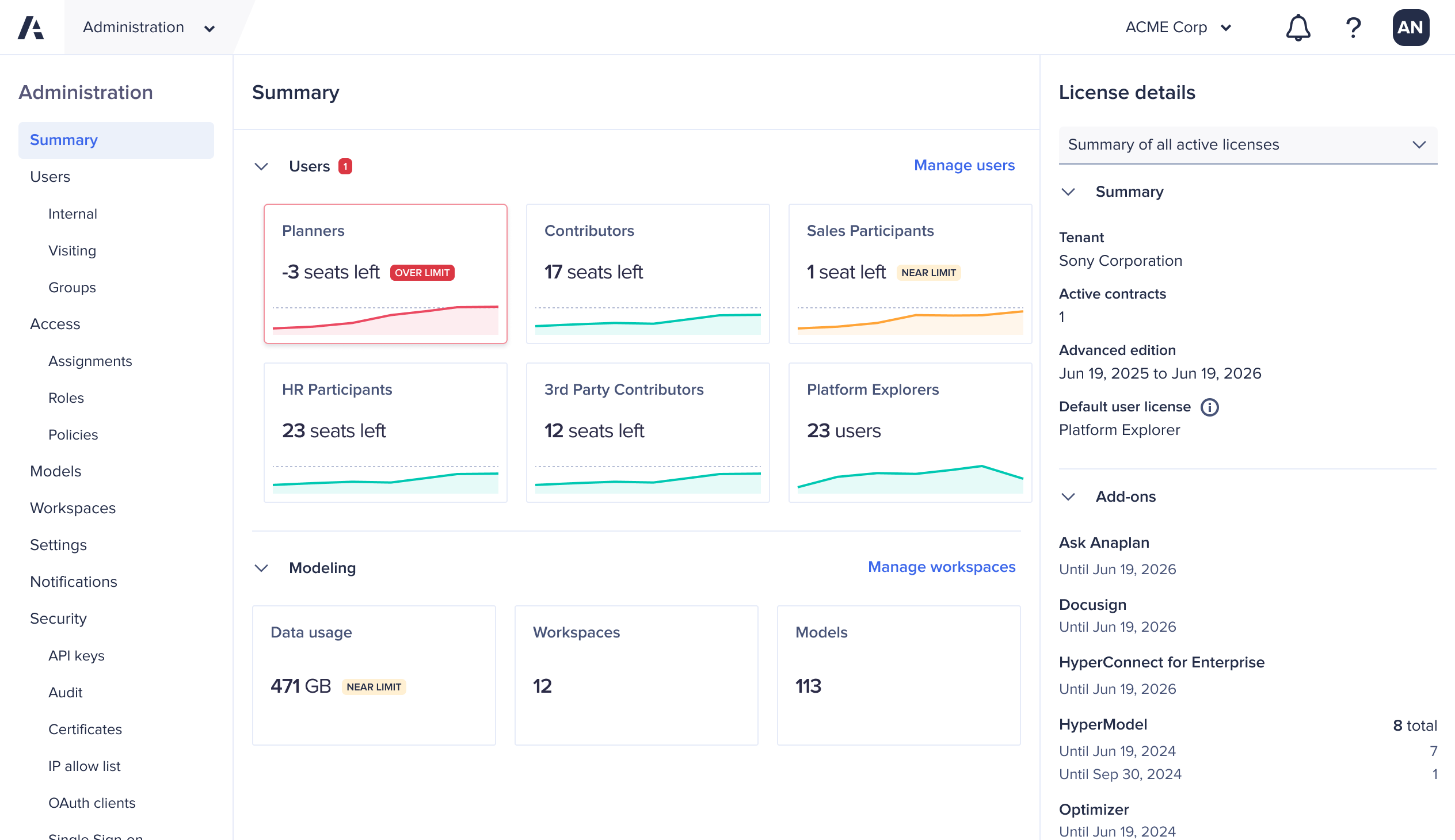Collapse the Add-ons section
Viewport: 1455px width, 840px height.
tap(1068, 497)
